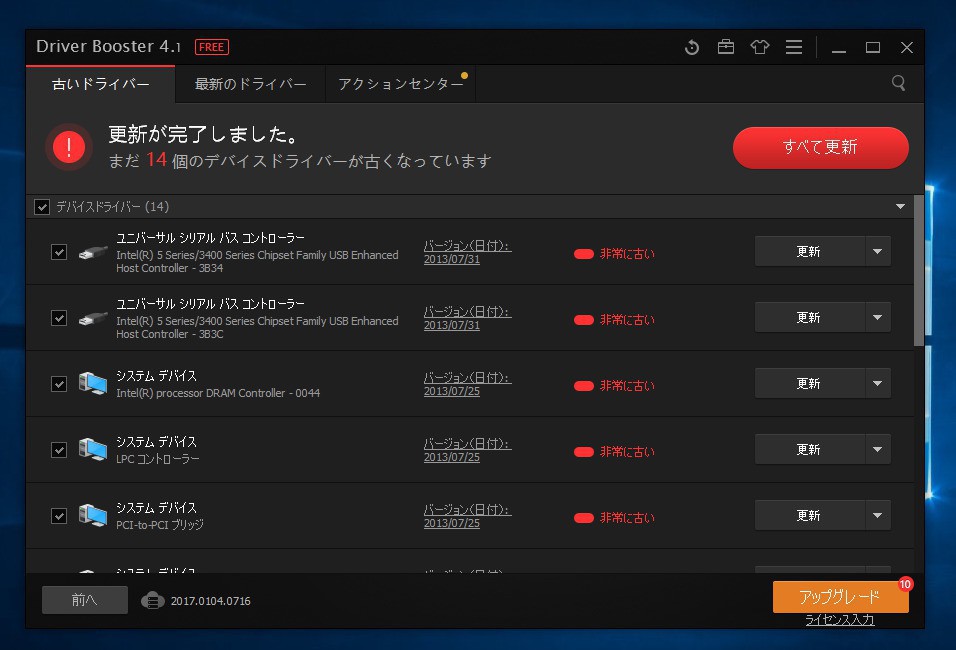Open the hamburger options menu
Image resolution: width=956 pixels, height=650 pixels.
click(x=794, y=47)
